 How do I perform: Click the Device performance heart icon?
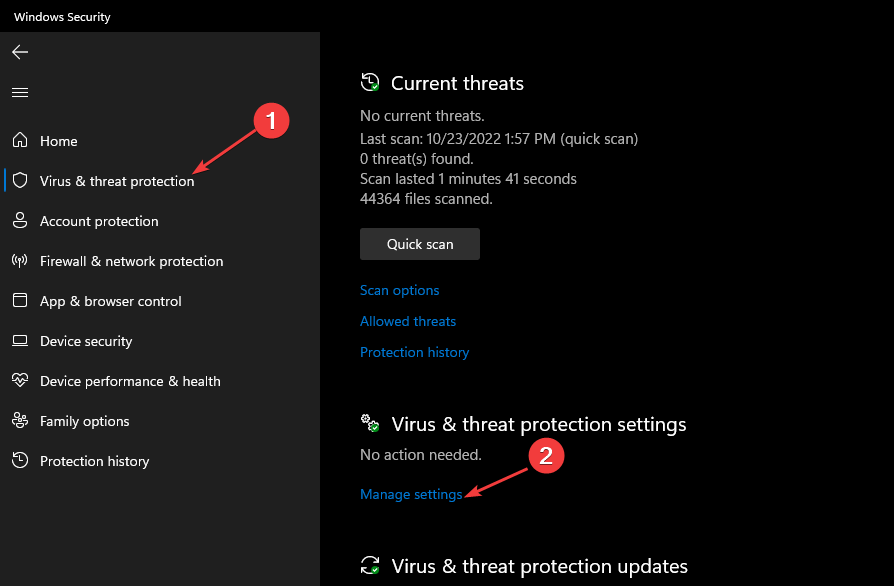coord(20,381)
